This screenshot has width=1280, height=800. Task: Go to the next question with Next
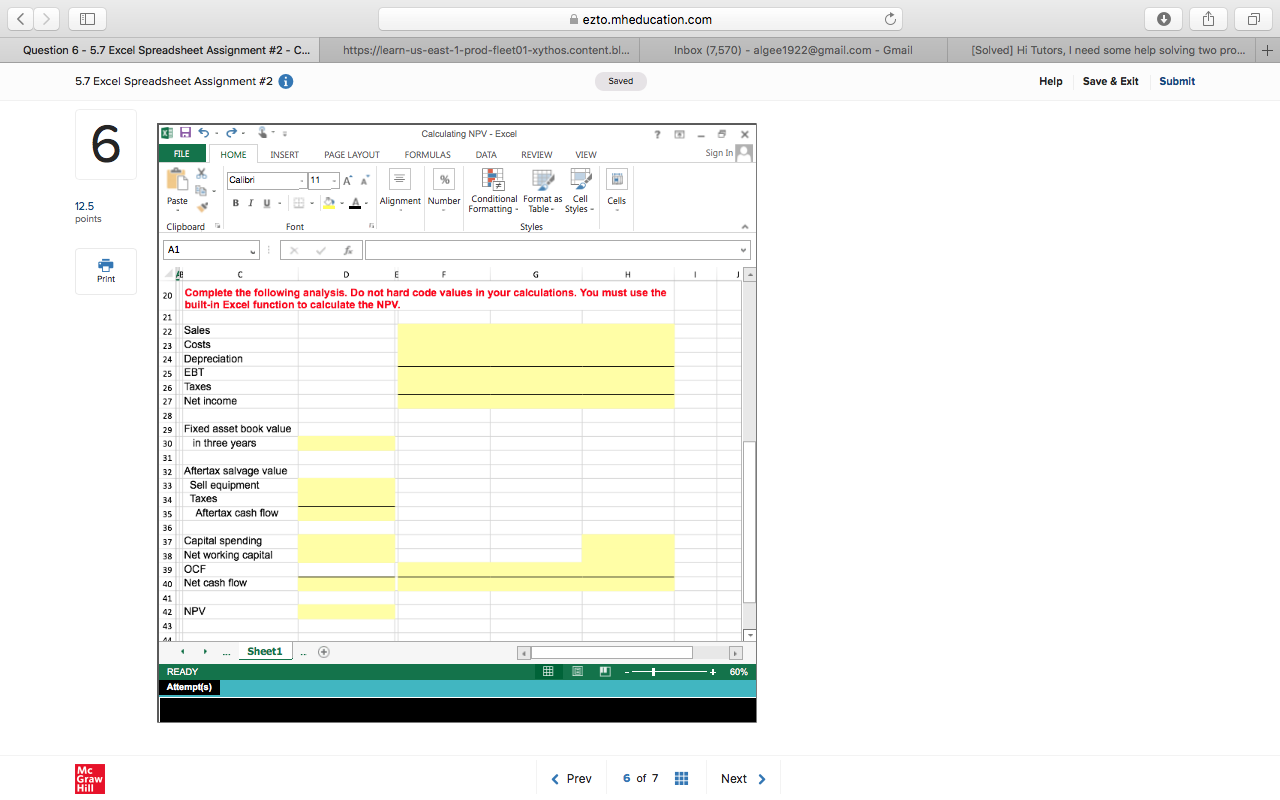[x=735, y=778]
